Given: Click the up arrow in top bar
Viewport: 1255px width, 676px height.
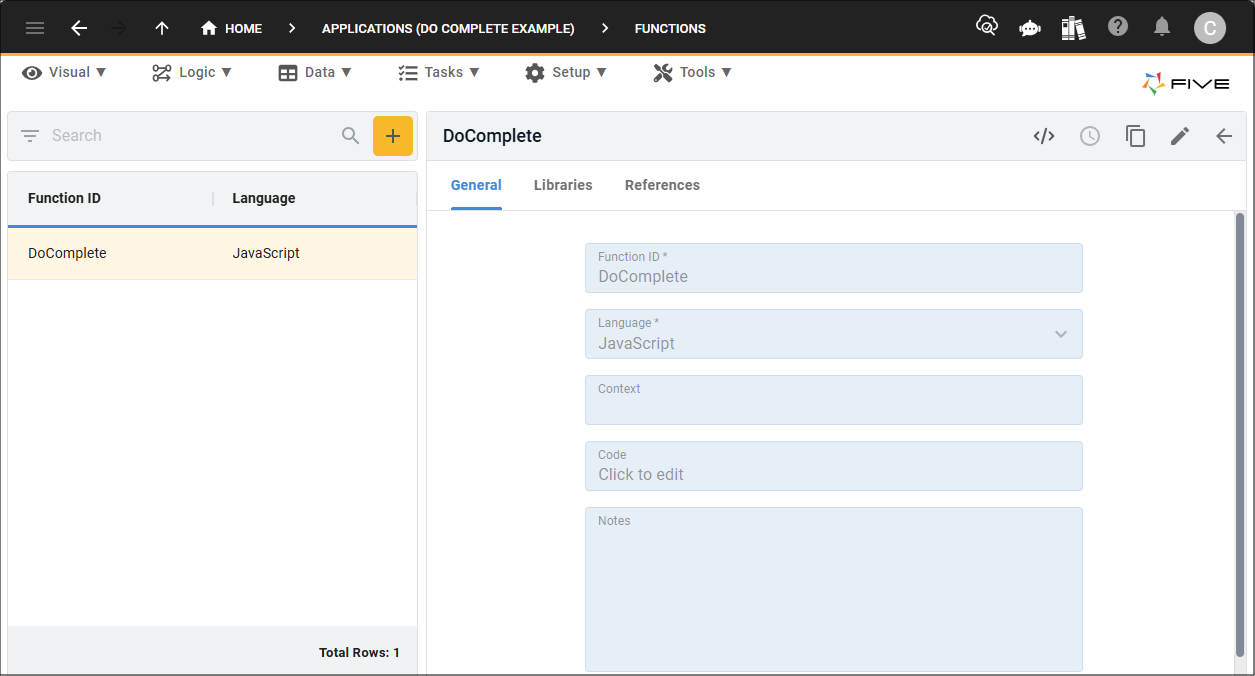Looking at the screenshot, I should [162, 28].
